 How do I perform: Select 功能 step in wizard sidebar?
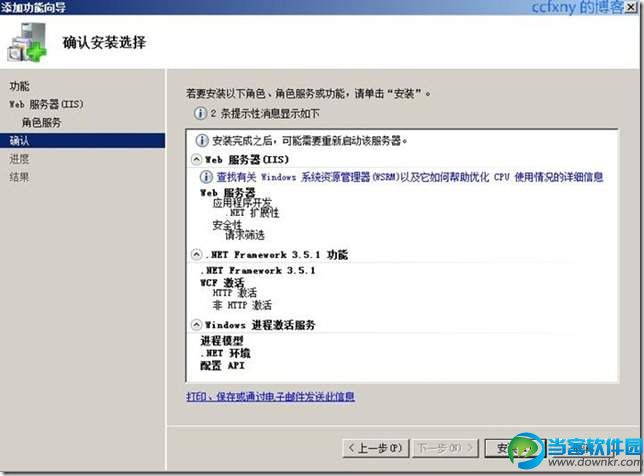tap(19, 86)
